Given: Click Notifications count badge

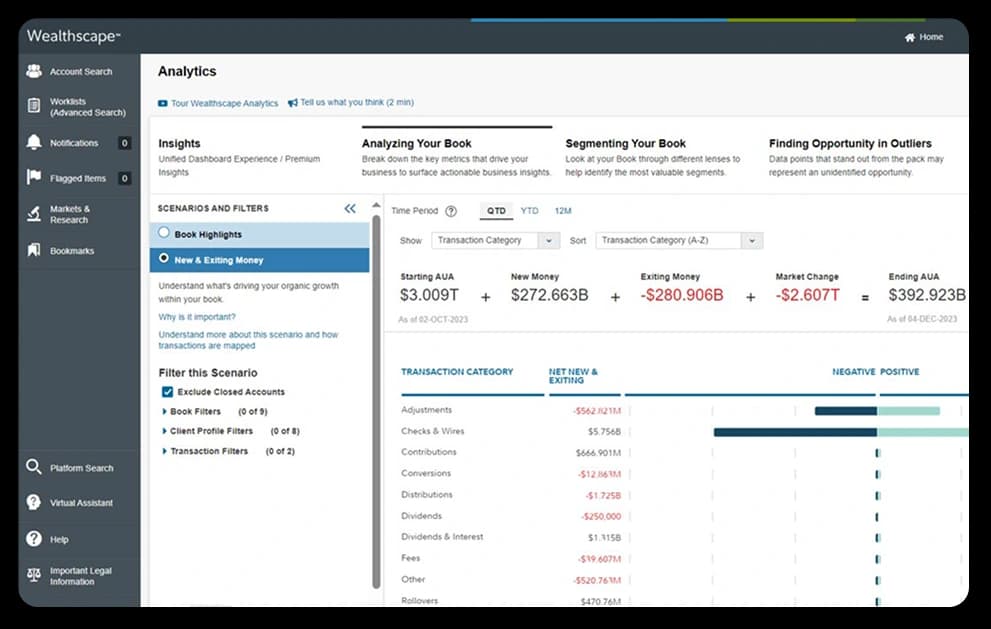Looking at the screenshot, I should [125, 143].
